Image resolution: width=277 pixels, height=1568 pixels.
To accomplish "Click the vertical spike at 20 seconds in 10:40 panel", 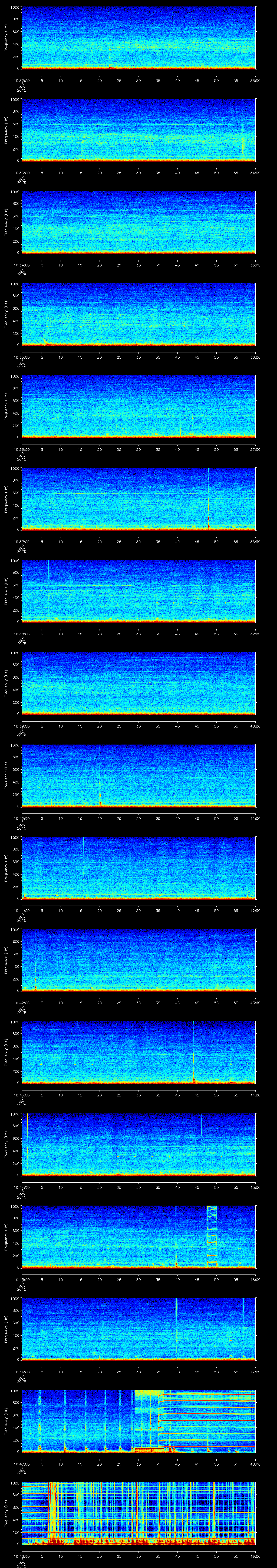I will [100, 775].
